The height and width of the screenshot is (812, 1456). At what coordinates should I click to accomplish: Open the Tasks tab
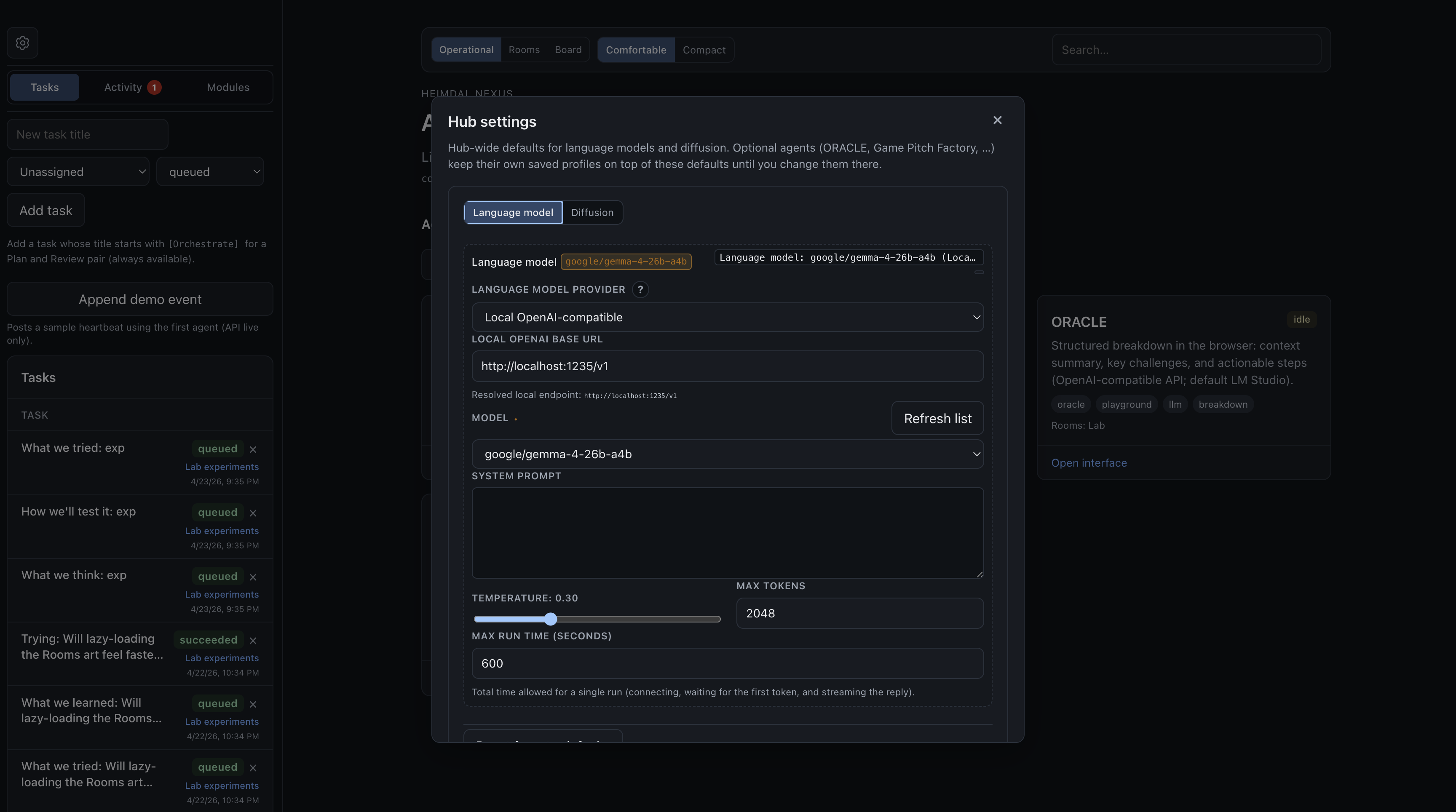click(45, 87)
